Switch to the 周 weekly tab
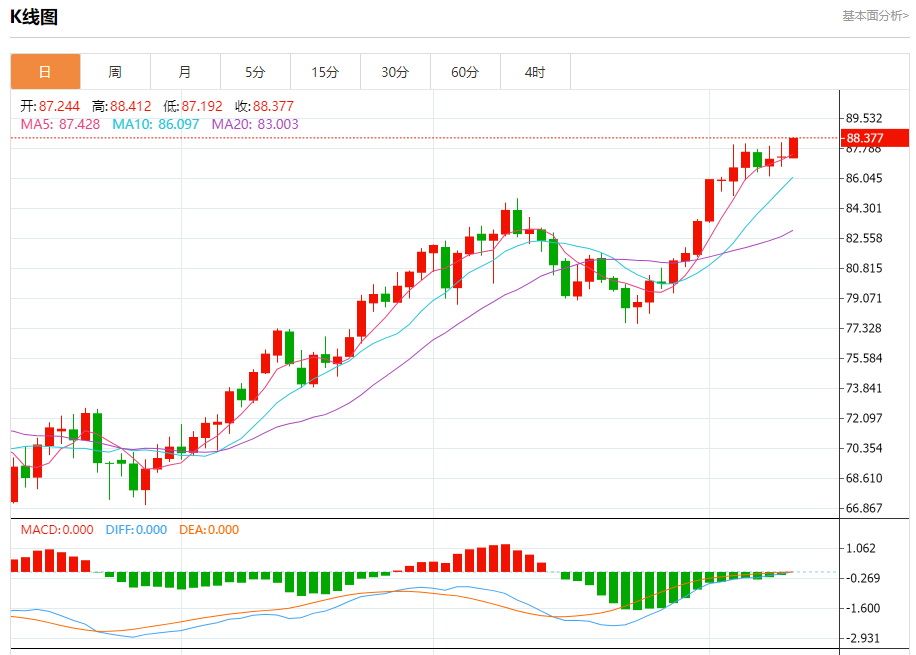Viewport: 916px width, 655px height. pyautogui.click(x=116, y=72)
